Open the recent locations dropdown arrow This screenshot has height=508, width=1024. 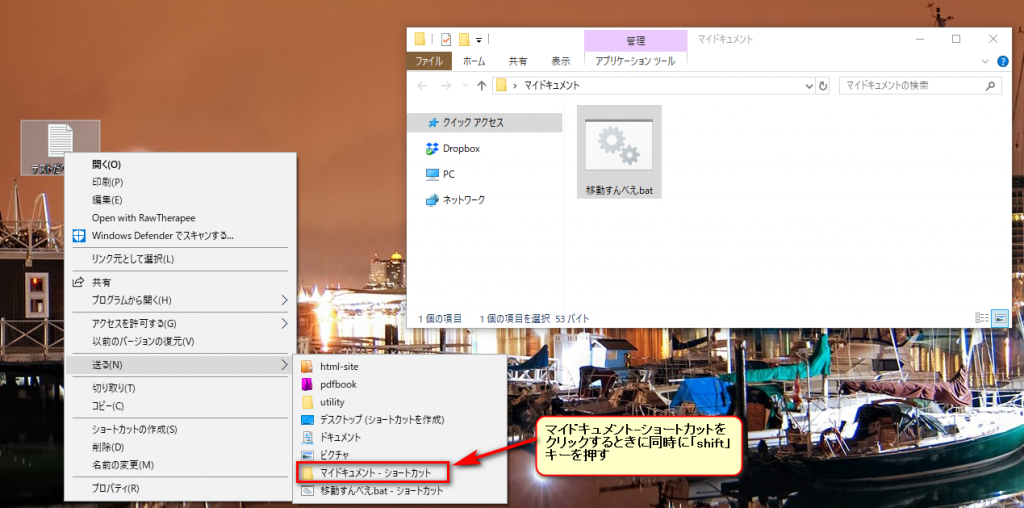coord(463,86)
